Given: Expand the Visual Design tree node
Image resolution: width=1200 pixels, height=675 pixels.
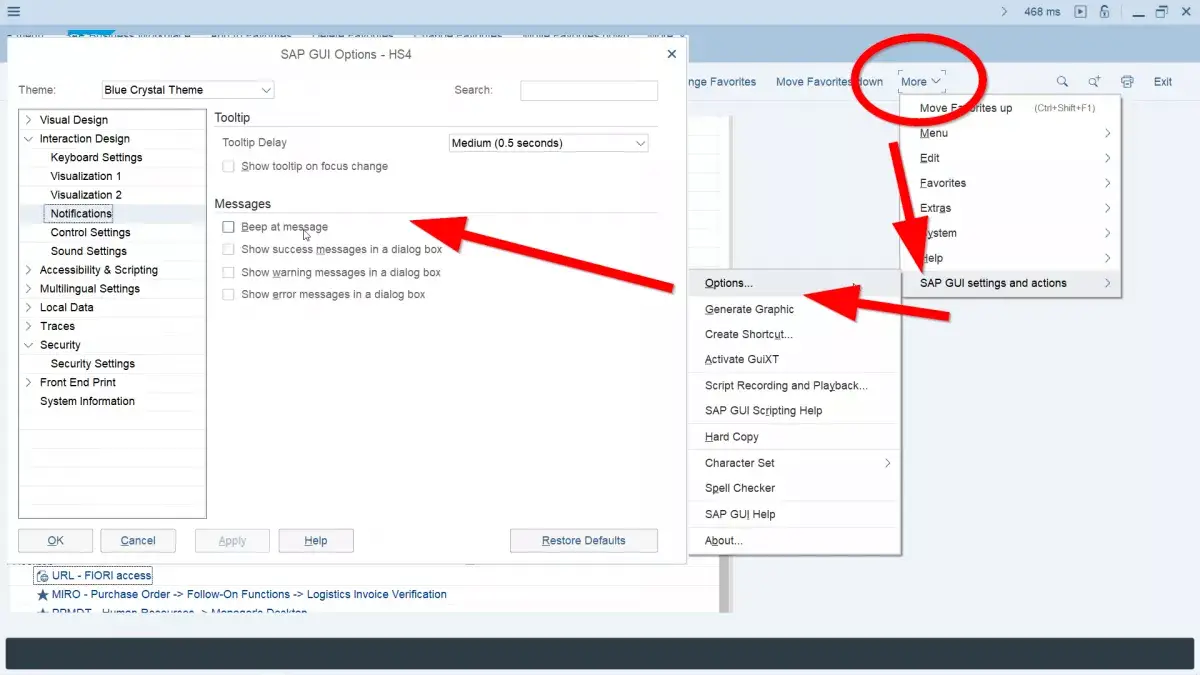Looking at the screenshot, I should pyautogui.click(x=28, y=120).
